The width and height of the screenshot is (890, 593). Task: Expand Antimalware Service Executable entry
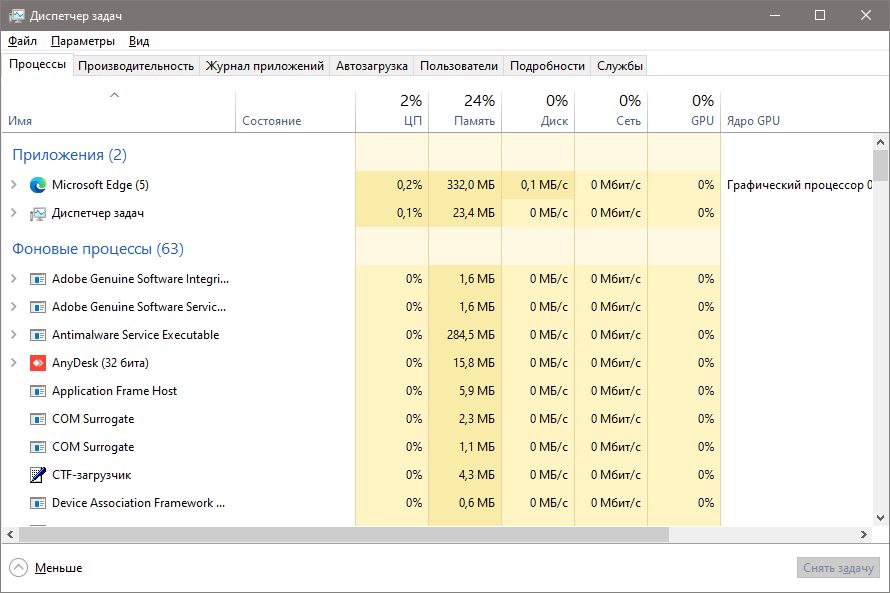pyautogui.click(x=14, y=335)
